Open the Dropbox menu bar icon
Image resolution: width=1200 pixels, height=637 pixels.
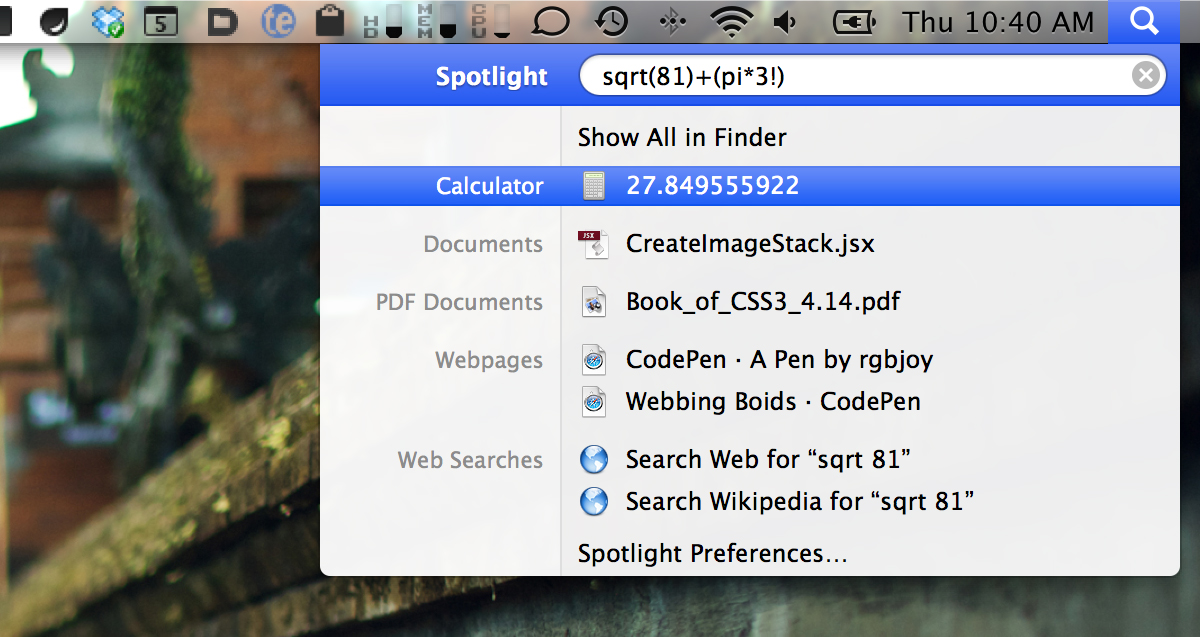106,21
